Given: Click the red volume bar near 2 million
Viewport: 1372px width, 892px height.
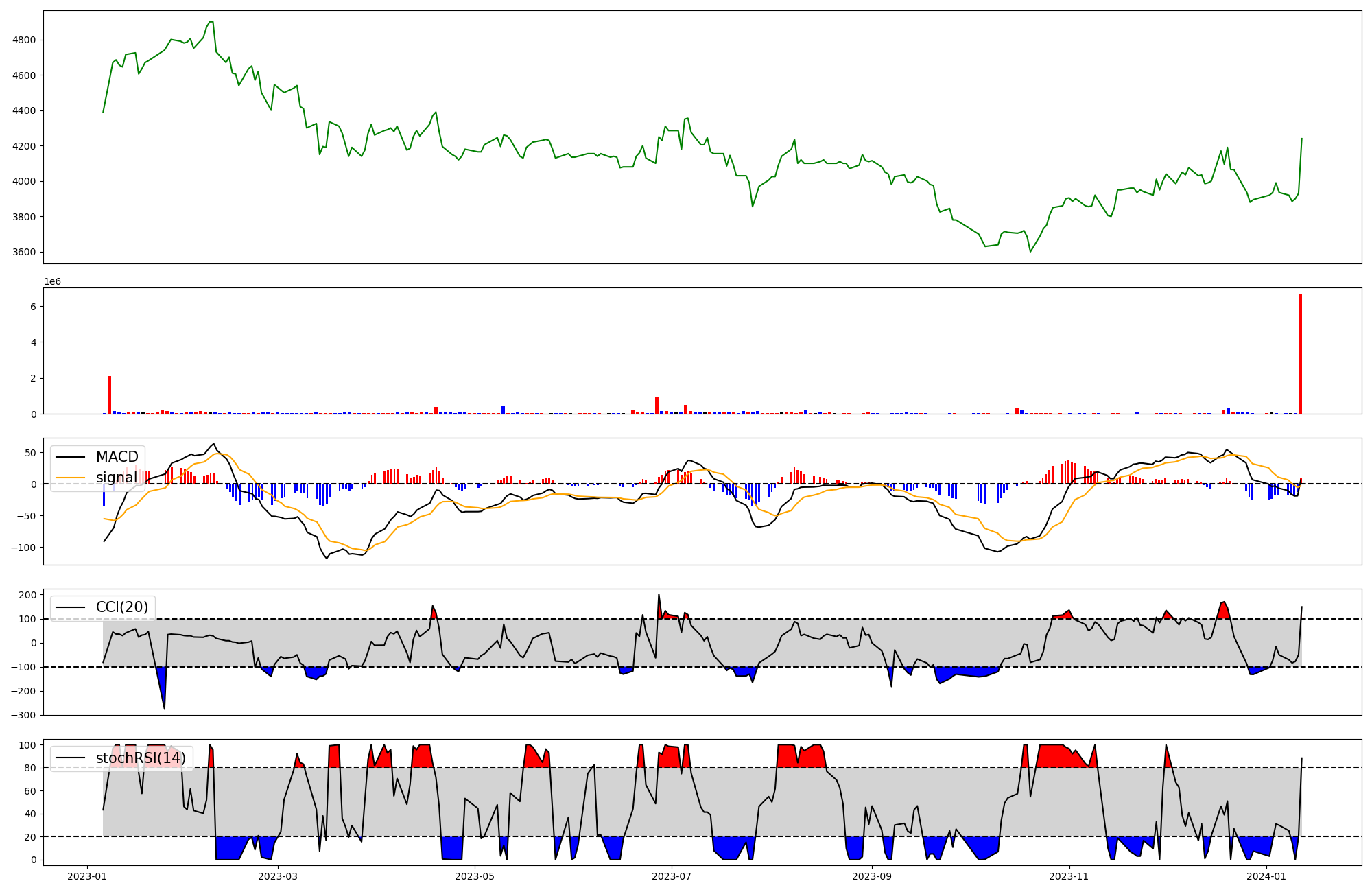Looking at the screenshot, I should (x=109, y=395).
